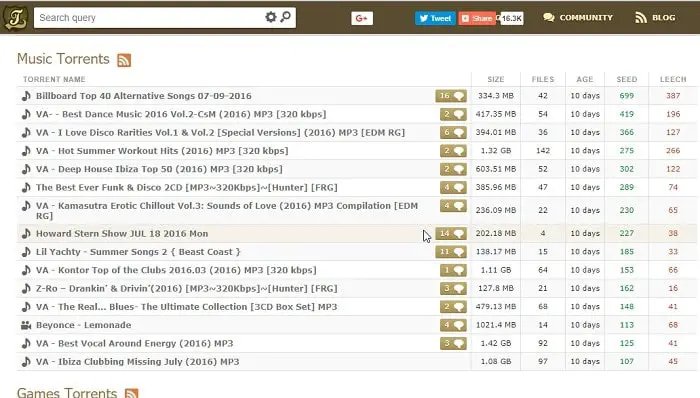Open advanced search settings gear
Screen dimensions: 700x398
tap(271, 17)
